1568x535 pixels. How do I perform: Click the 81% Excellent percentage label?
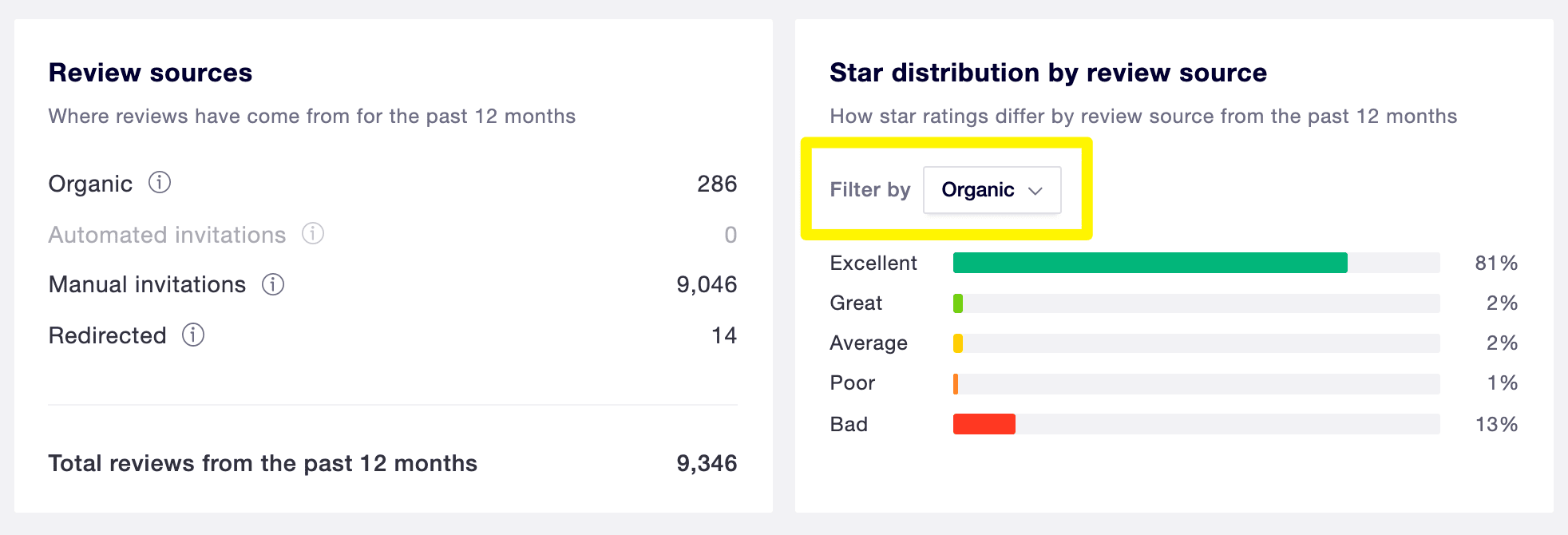pyautogui.click(x=1496, y=263)
